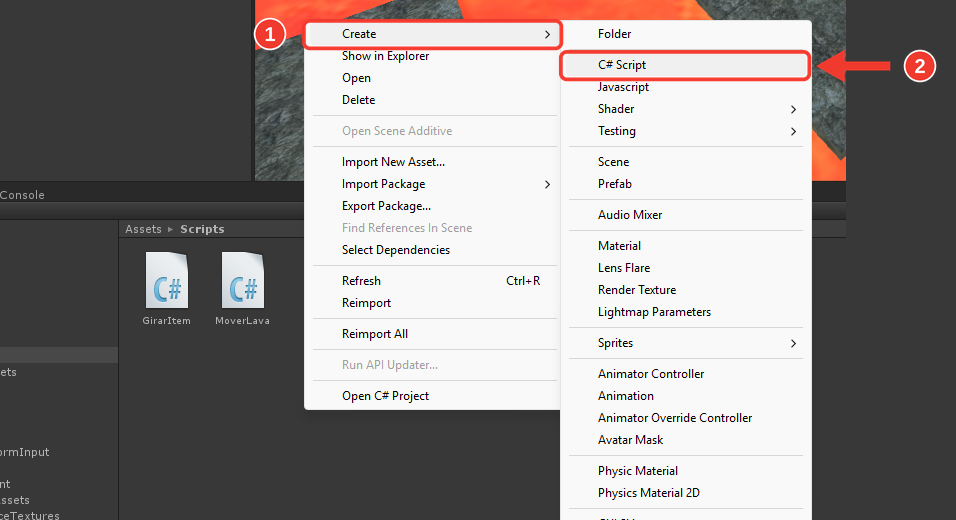Click Open C# Project

pyautogui.click(x=432, y=396)
